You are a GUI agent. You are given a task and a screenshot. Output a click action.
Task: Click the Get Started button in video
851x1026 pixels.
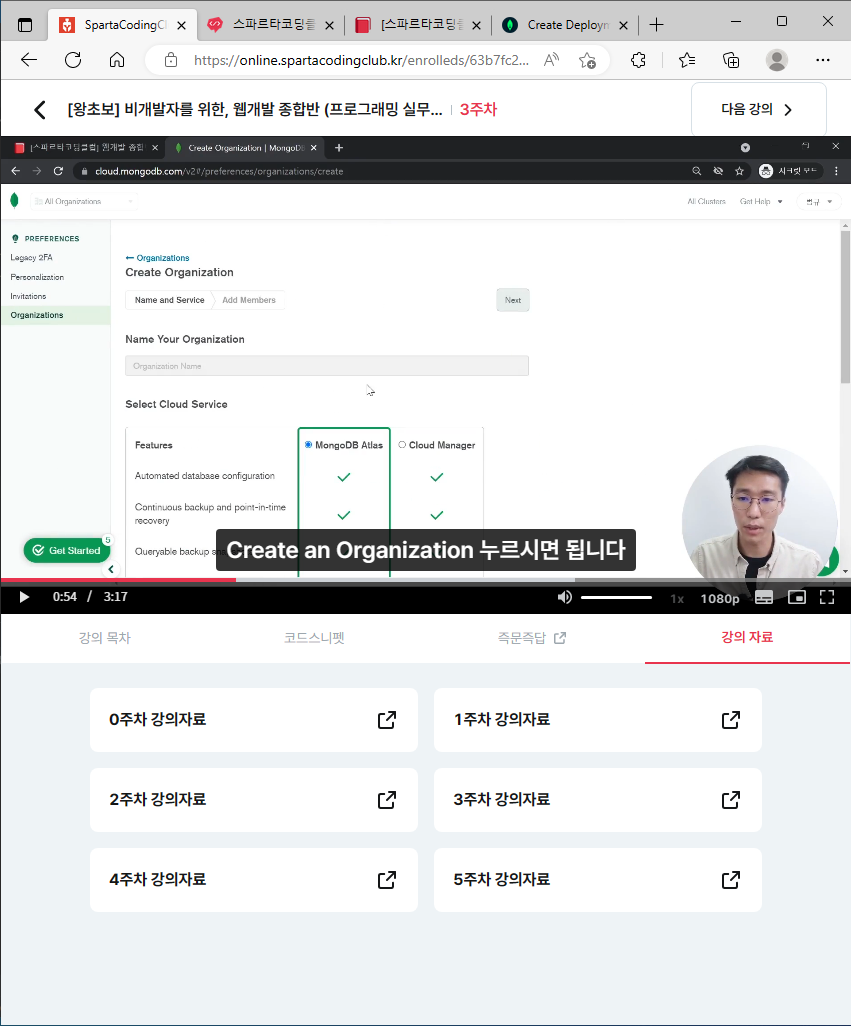(x=67, y=550)
